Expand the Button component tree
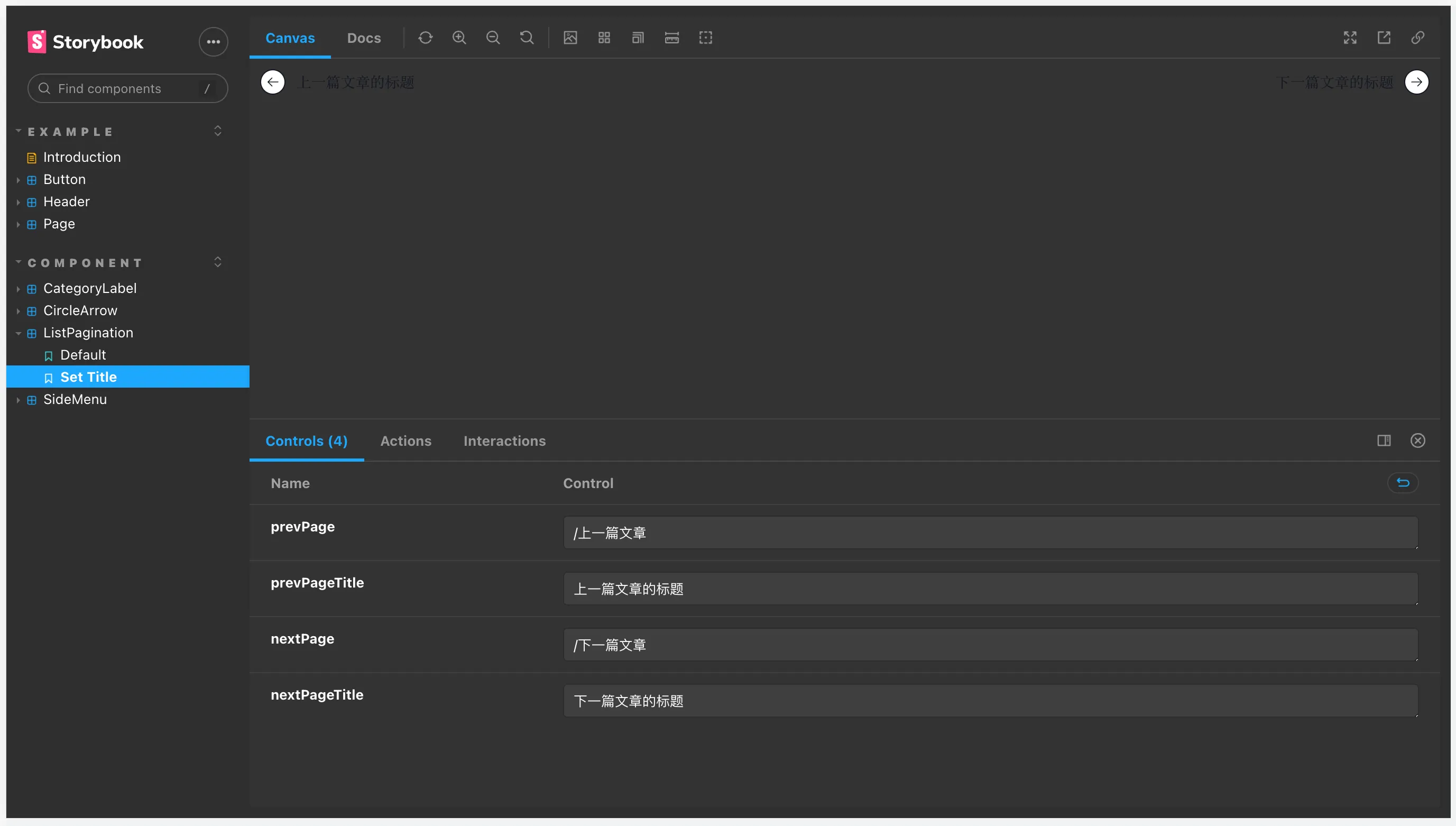1456x826 pixels. coord(18,180)
